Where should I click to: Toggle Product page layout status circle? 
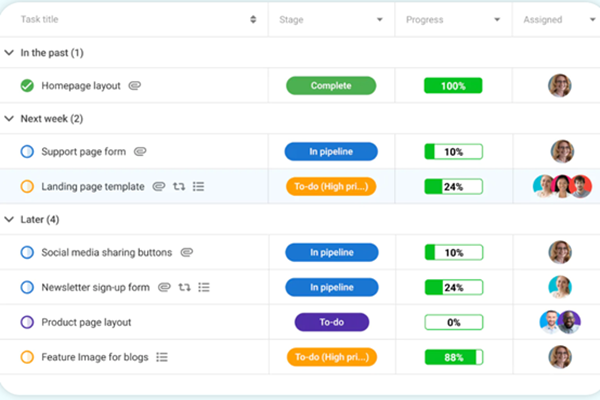coord(27,322)
